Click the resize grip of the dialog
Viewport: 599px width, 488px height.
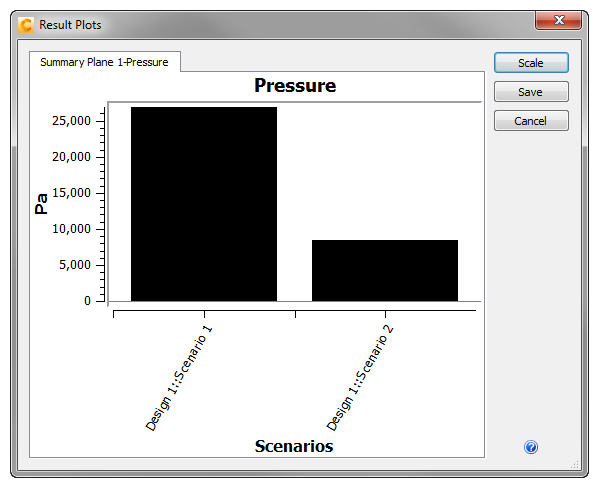tap(575, 464)
